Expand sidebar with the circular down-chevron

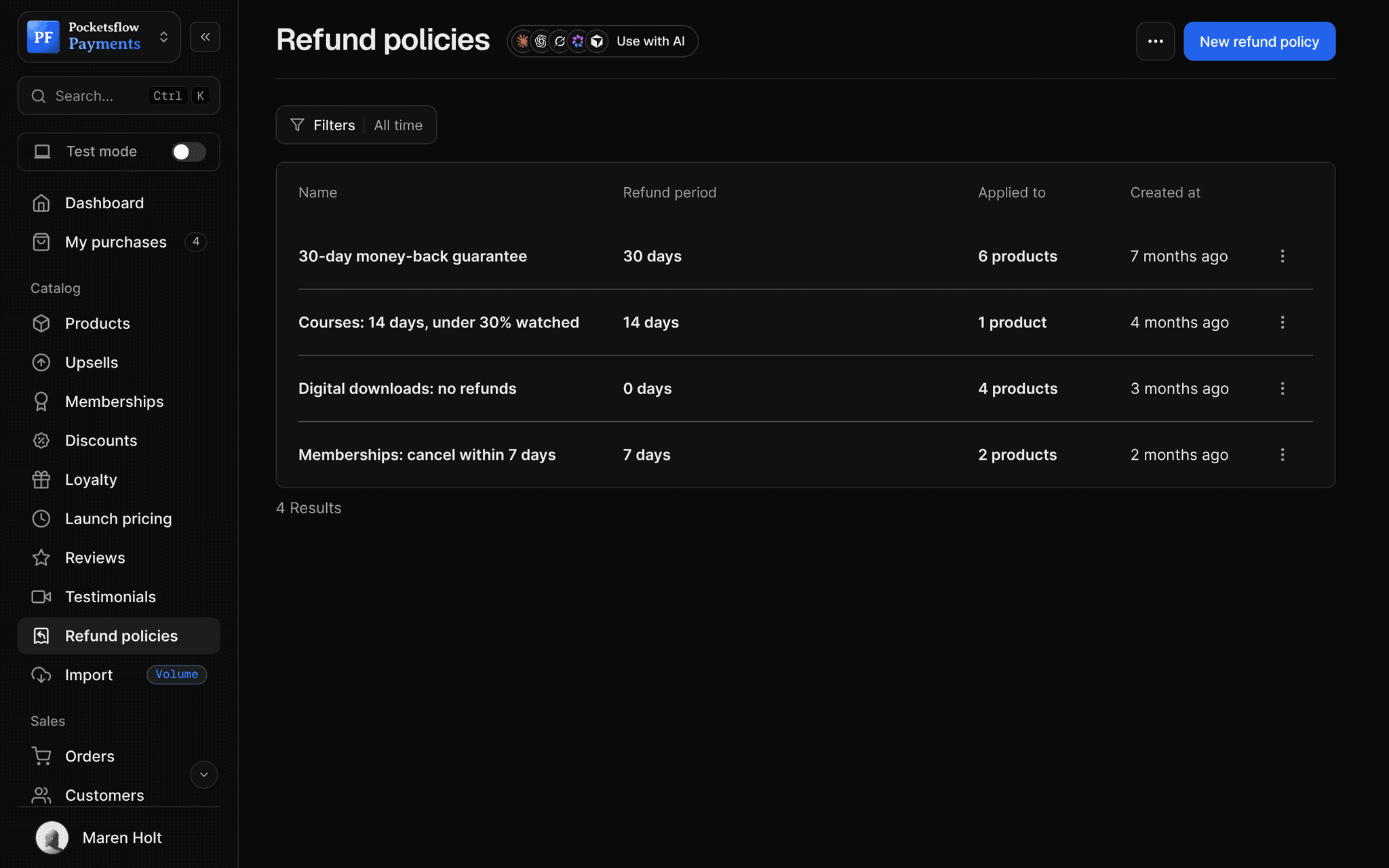pyautogui.click(x=203, y=774)
